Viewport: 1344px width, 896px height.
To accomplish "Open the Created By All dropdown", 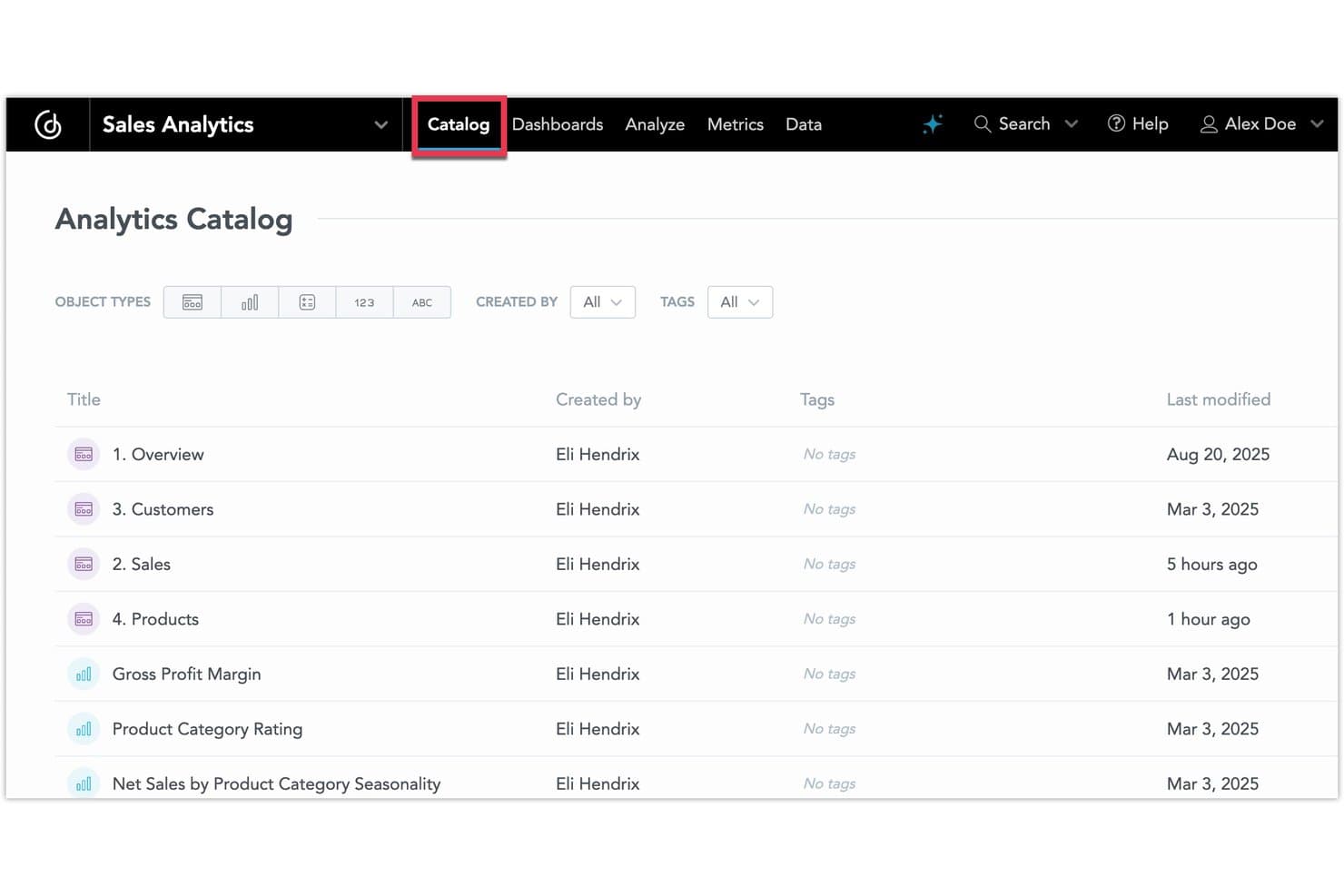I will click(x=603, y=302).
